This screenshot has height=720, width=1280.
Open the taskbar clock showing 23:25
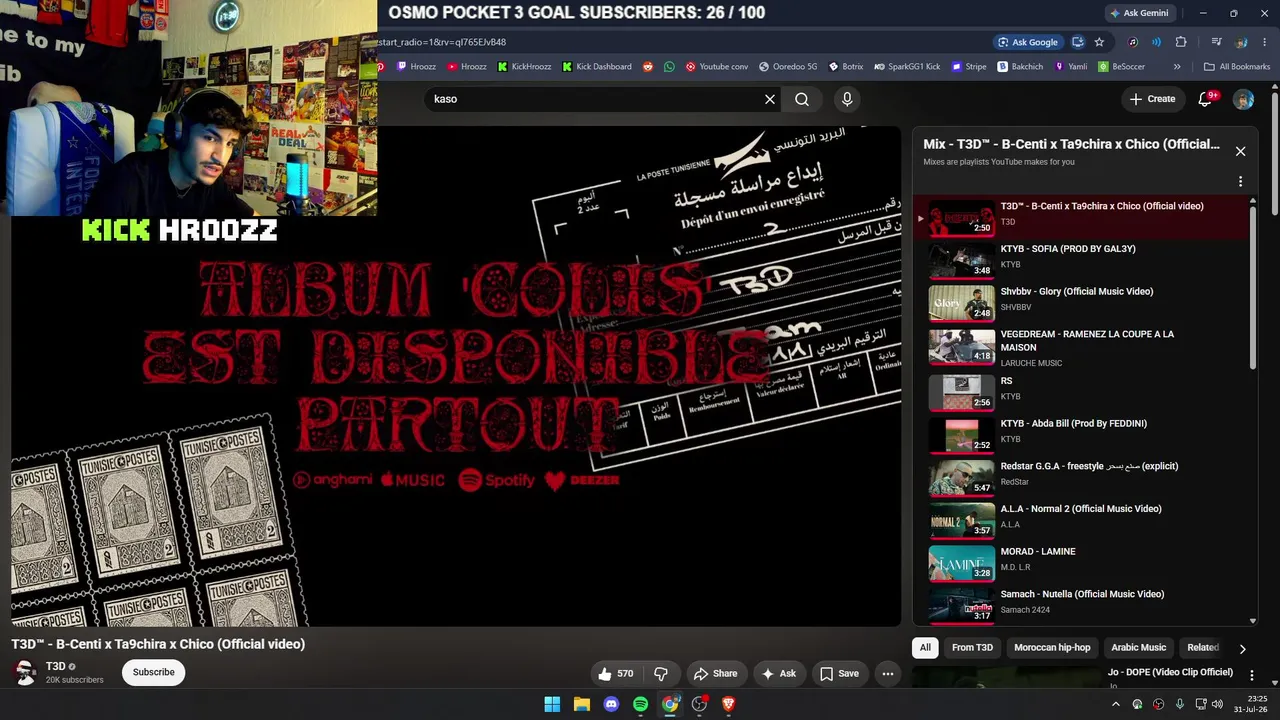tap(1250, 704)
